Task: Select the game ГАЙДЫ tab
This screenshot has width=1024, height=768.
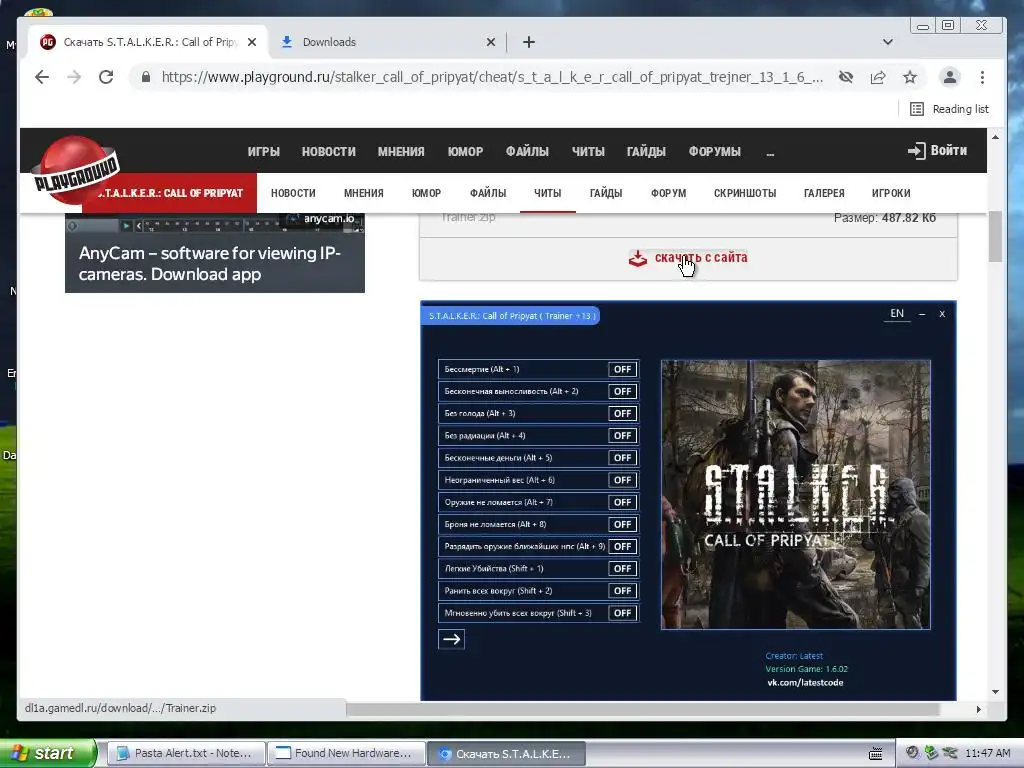Action: pos(606,193)
